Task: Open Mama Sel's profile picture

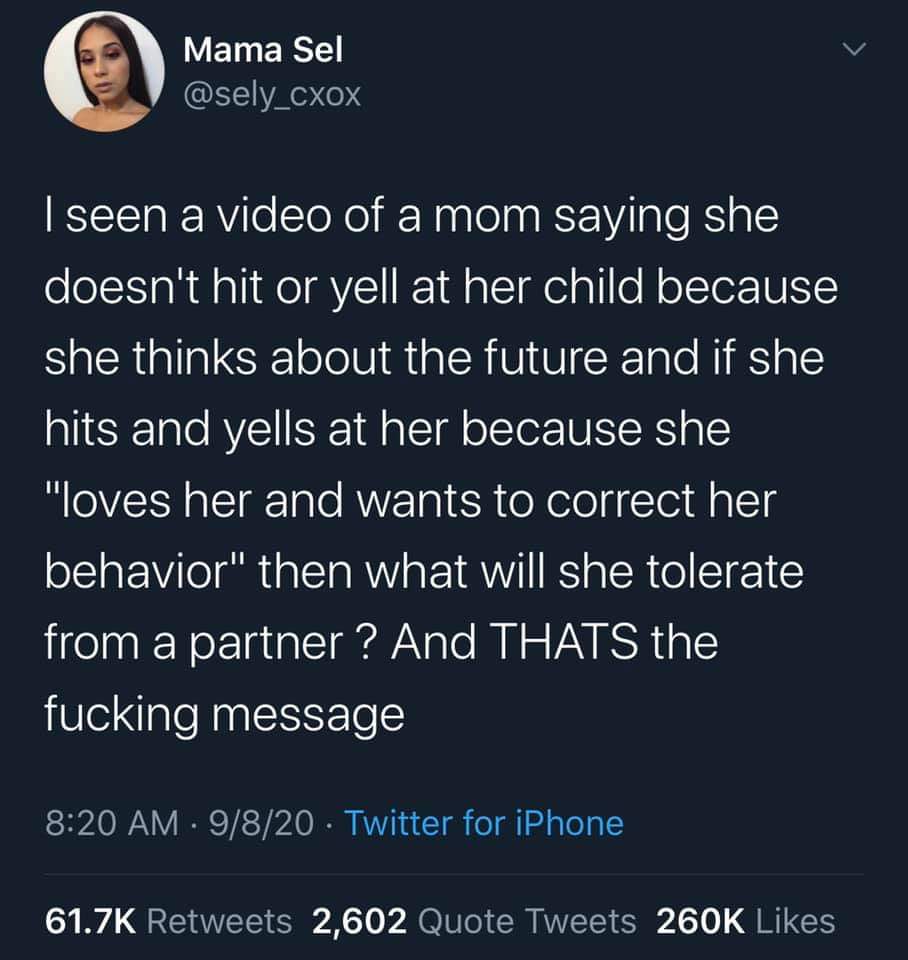Action: (104, 72)
